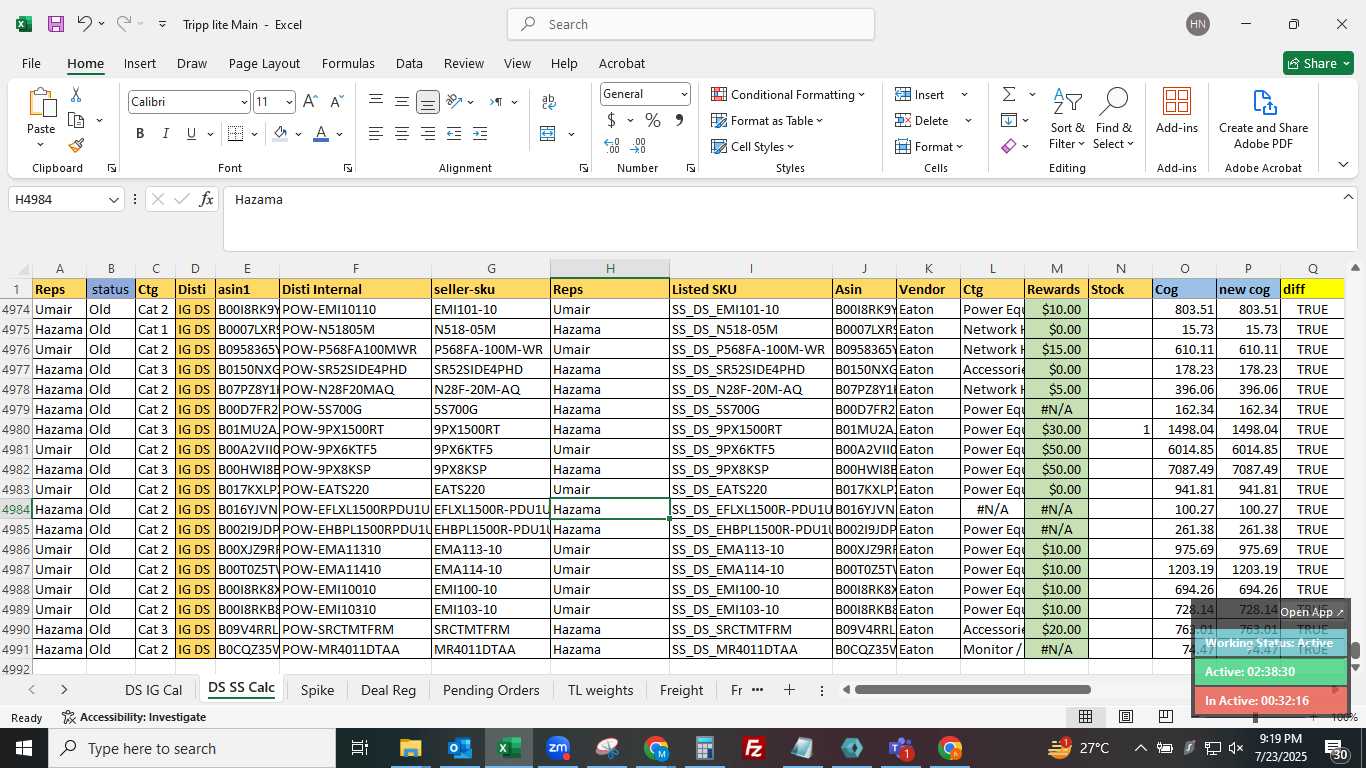Screen dimensions: 1366x768
Task: Switch to Page Layout view in status bar
Action: [x=1125, y=716]
